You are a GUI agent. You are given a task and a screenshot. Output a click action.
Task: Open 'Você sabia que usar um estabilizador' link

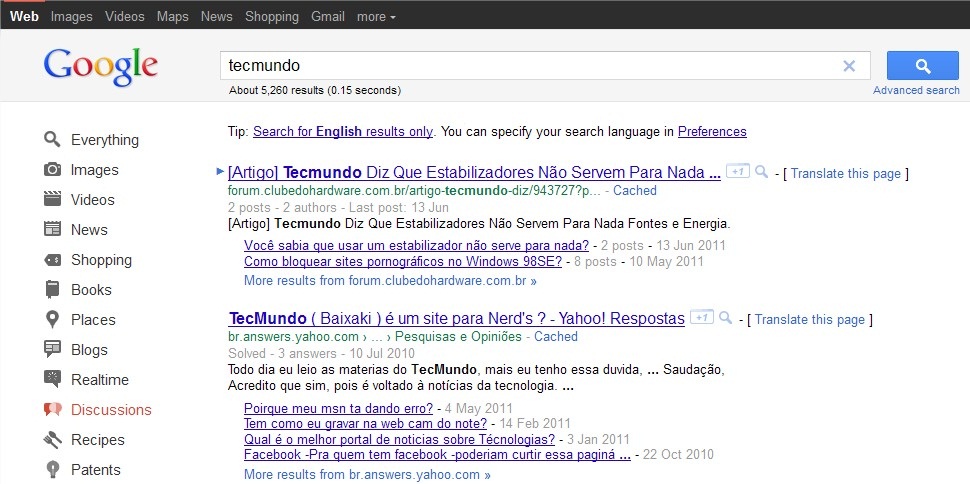tap(416, 245)
